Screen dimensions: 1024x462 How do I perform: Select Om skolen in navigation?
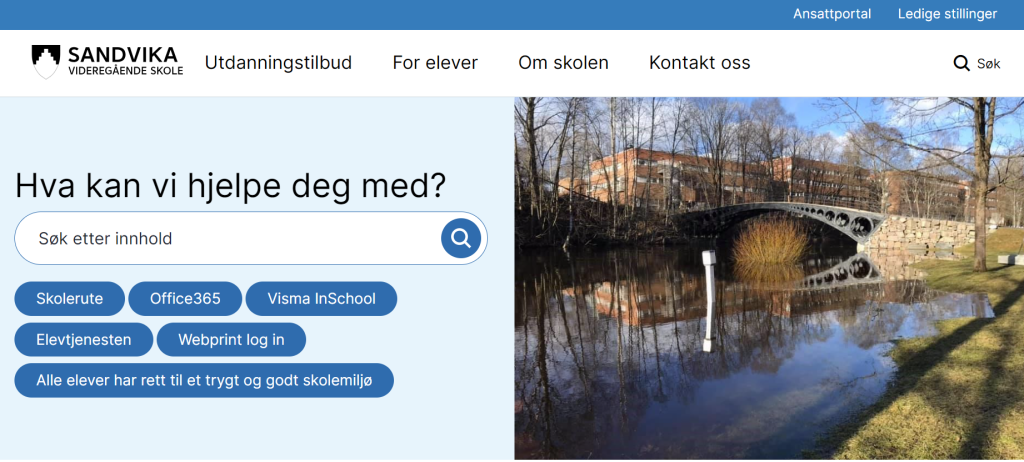coord(563,63)
